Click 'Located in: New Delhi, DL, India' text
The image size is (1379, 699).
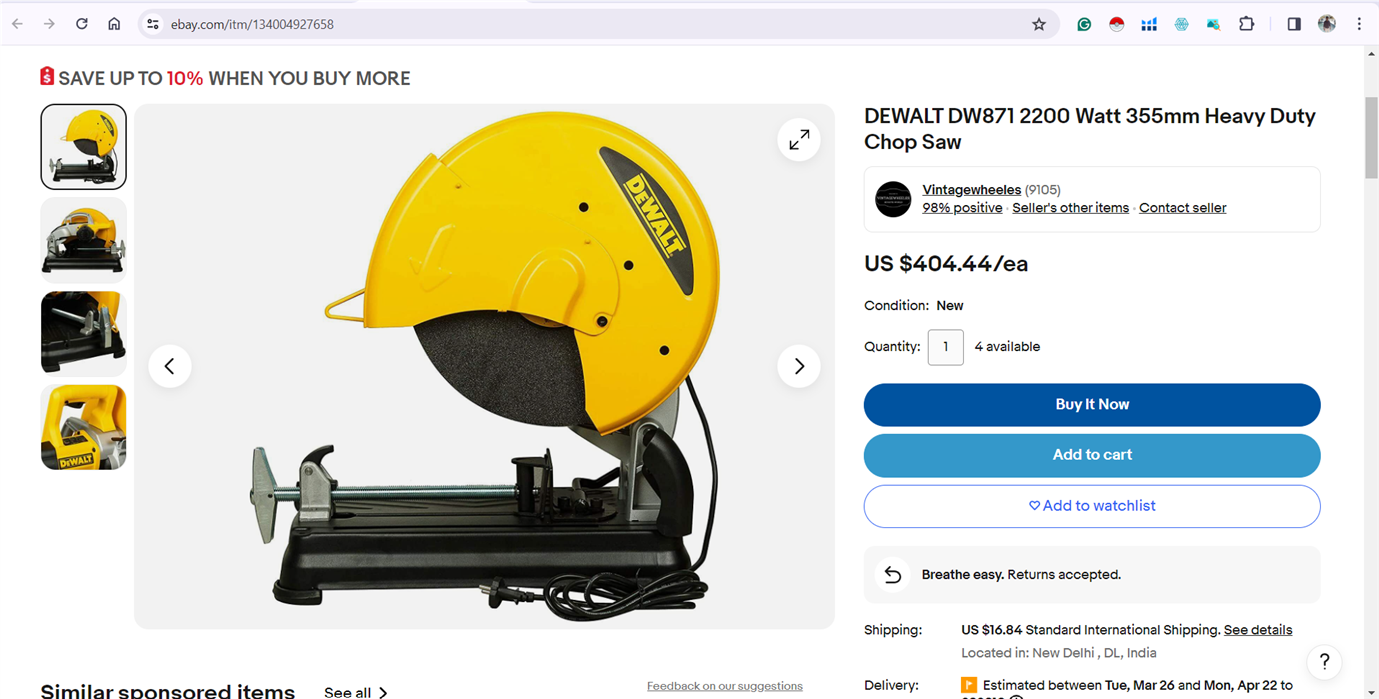coord(1059,653)
